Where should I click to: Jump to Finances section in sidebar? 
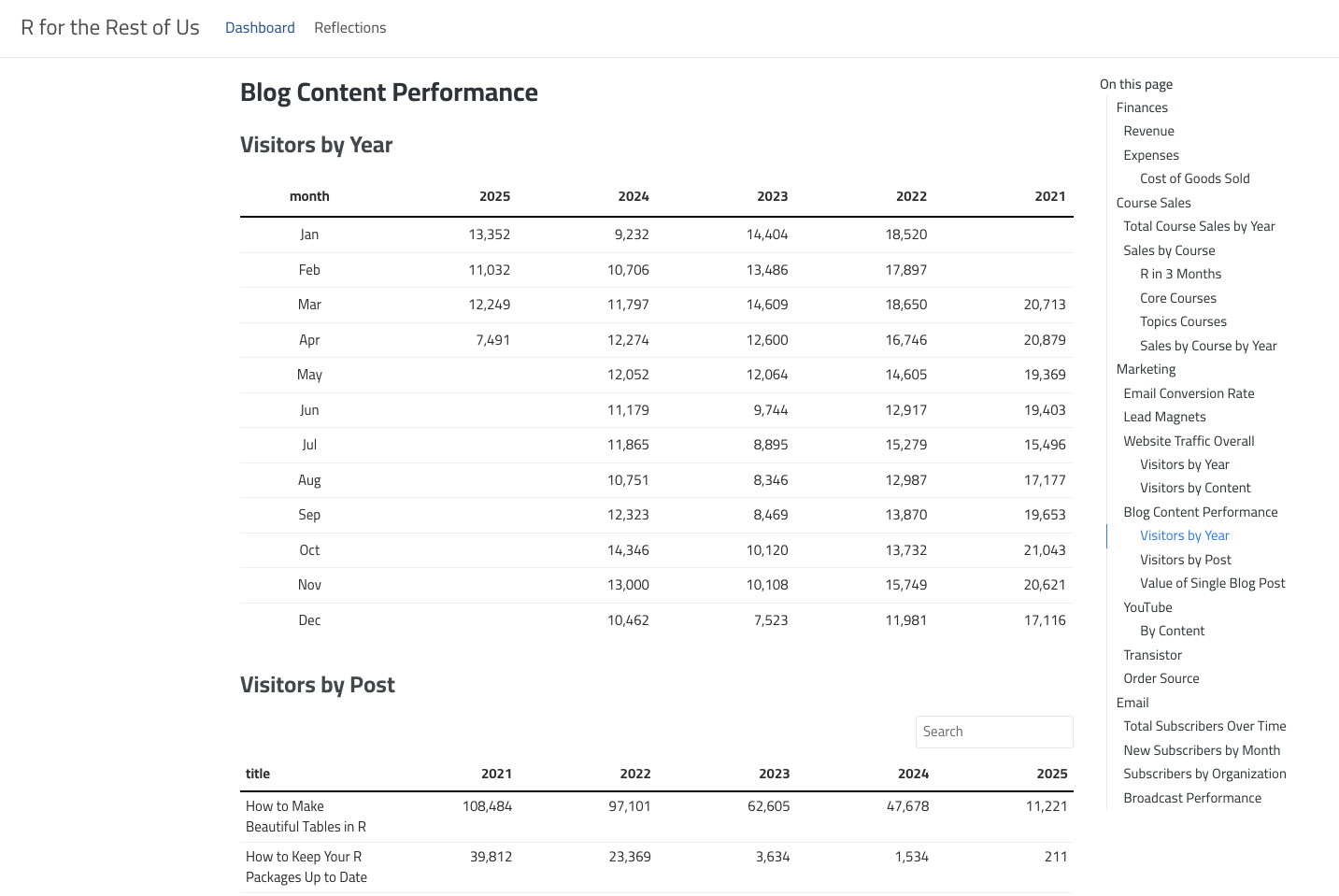(x=1141, y=107)
